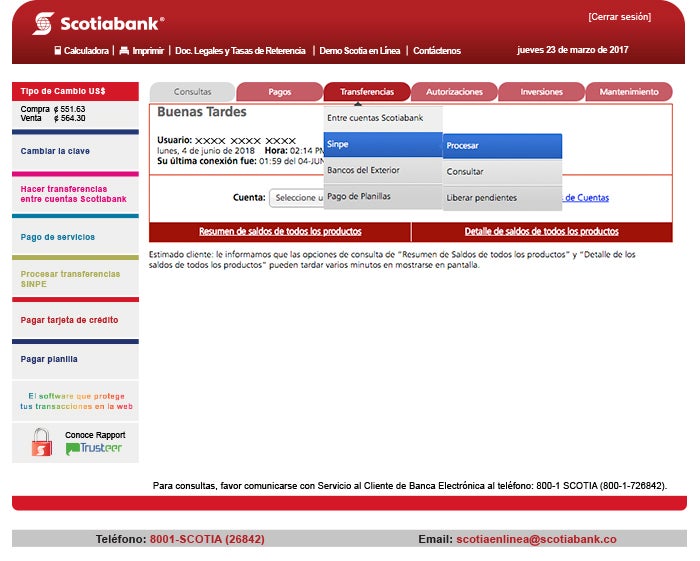Choose Liberar pendientes from submenu

pos(502,198)
